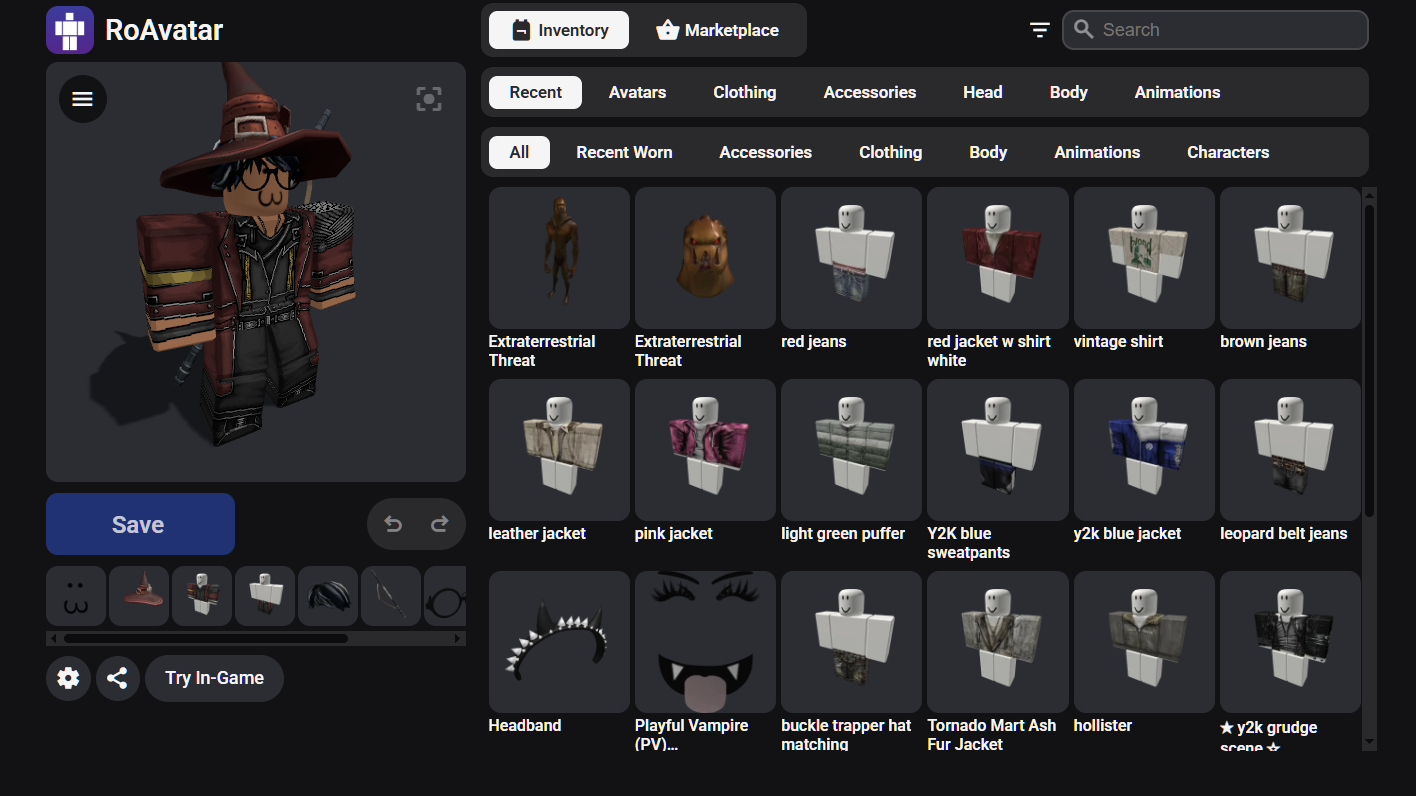Screen dimensions: 1416x796
Task: Open the filter/sort icon beside search
Action: pyautogui.click(x=1040, y=30)
